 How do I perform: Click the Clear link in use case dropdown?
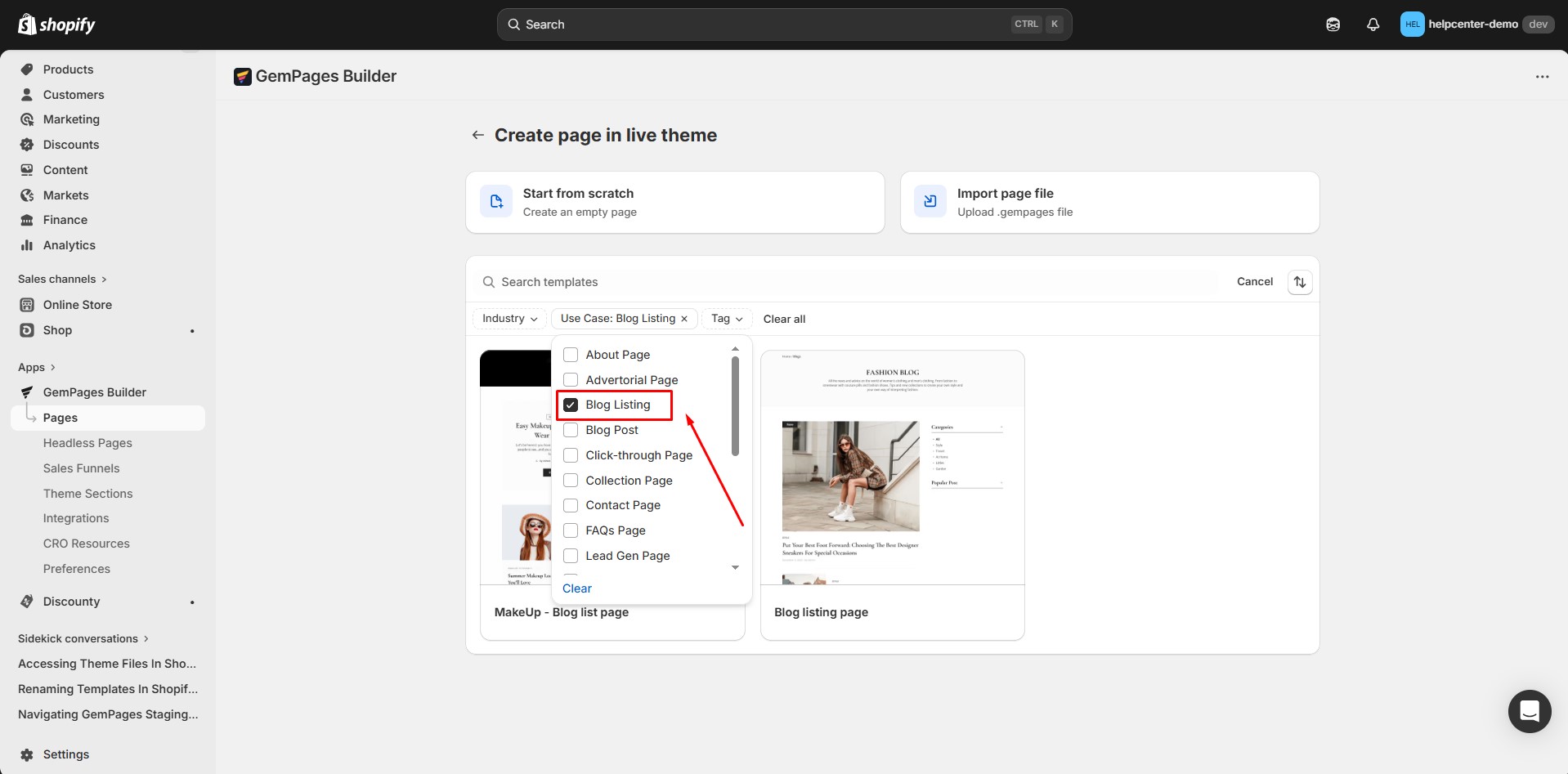(576, 588)
